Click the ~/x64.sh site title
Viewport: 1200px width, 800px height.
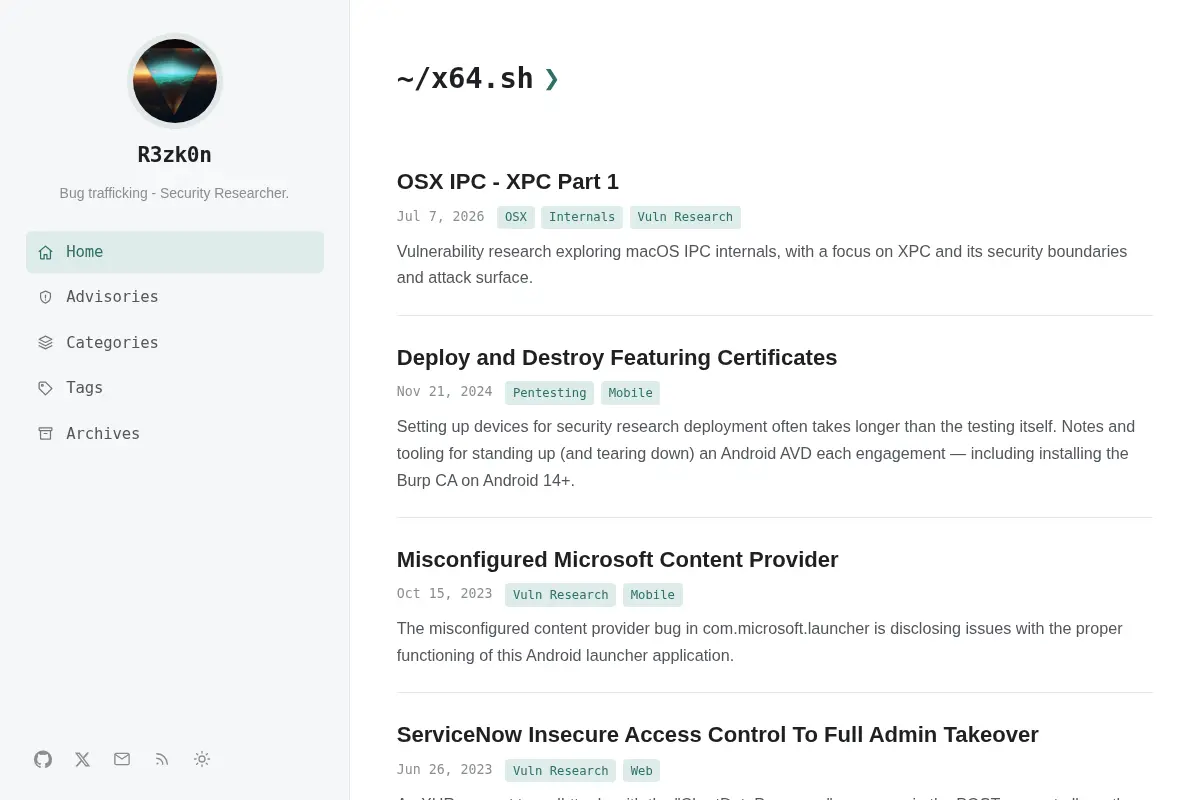[x=465, y=79]
